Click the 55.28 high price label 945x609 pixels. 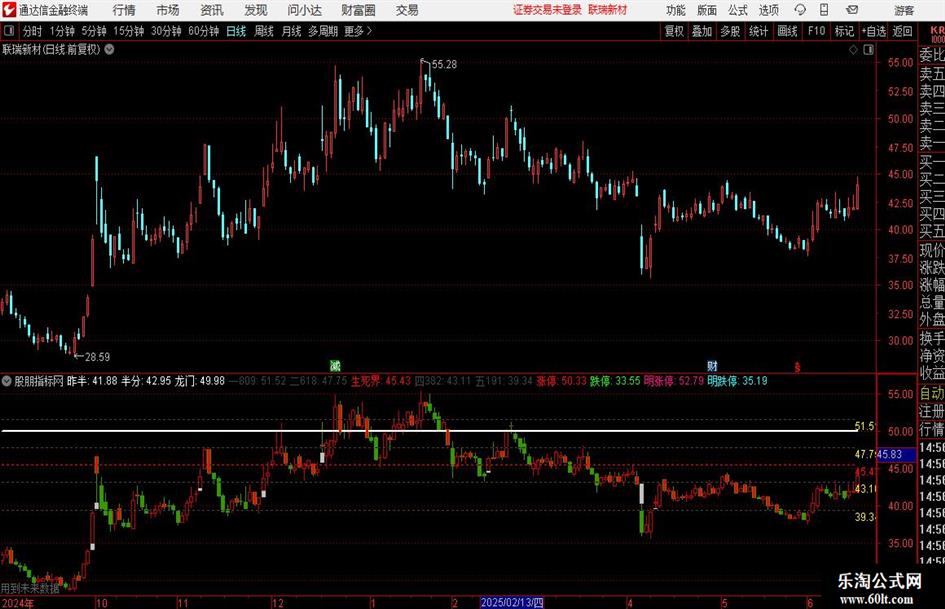(444, 65)
